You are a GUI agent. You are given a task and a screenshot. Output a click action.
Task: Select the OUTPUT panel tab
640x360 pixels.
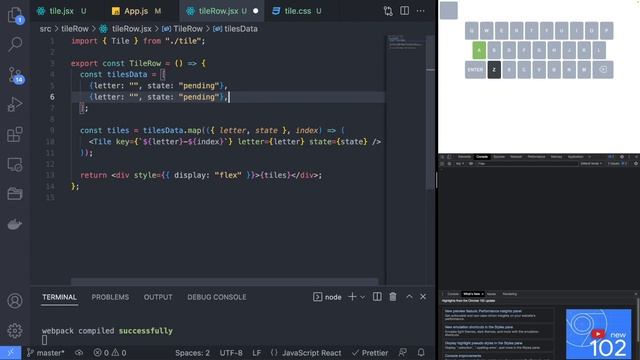158,297
